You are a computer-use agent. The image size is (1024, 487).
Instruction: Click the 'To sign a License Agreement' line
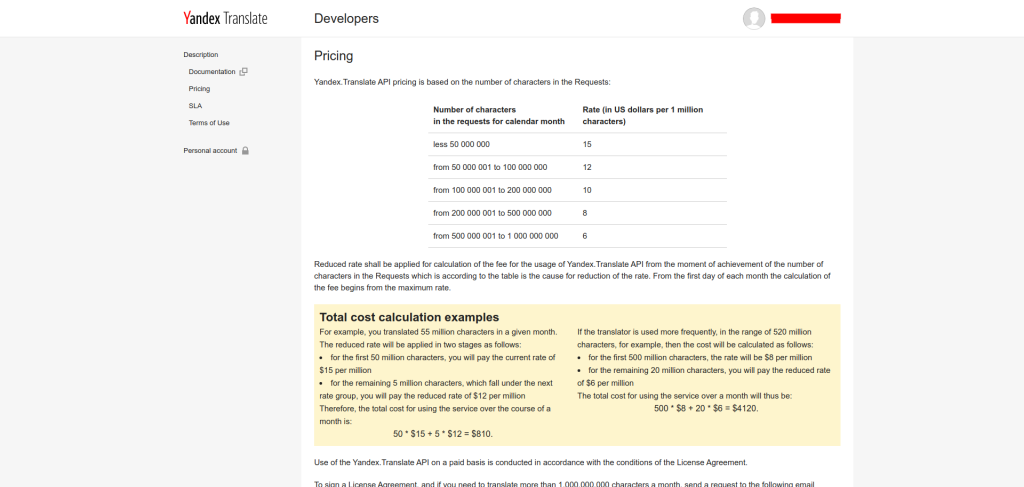pyautogui.click(x=565, y=484)
